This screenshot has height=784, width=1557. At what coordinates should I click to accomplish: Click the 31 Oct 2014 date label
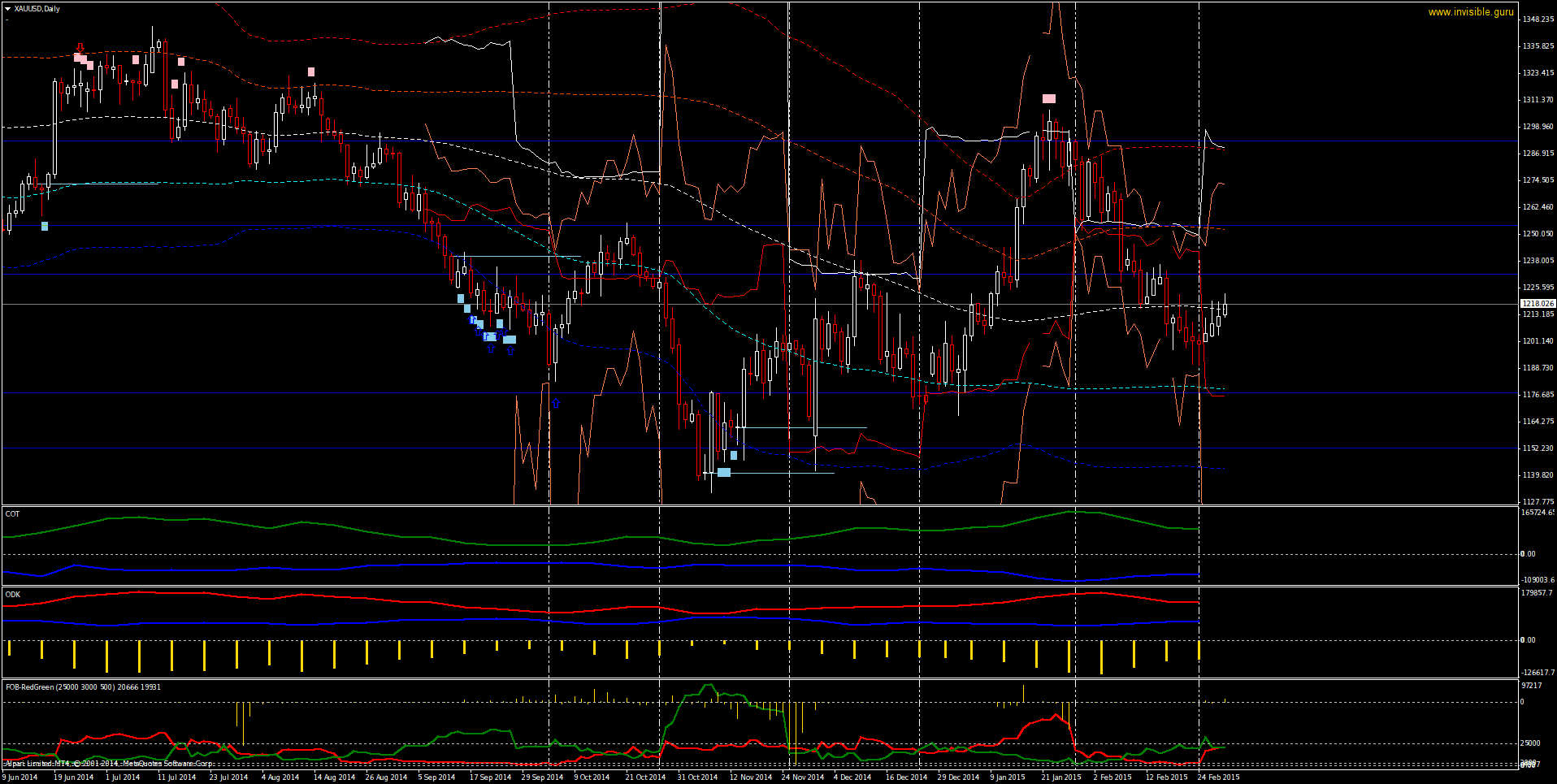click(x=697, y=777)
